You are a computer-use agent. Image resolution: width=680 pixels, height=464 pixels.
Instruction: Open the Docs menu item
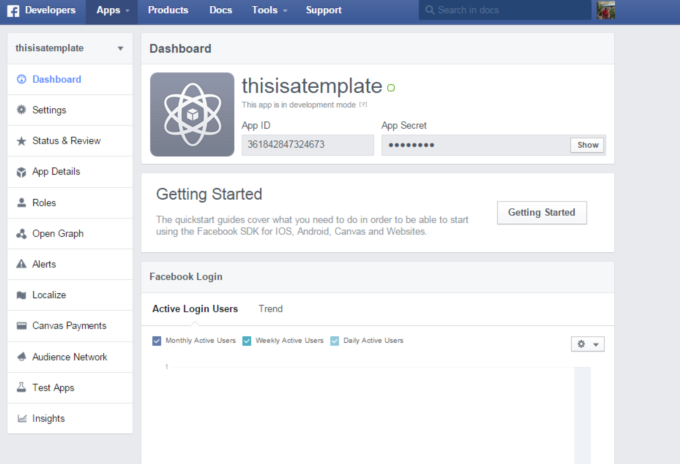[x=220, y=10]
